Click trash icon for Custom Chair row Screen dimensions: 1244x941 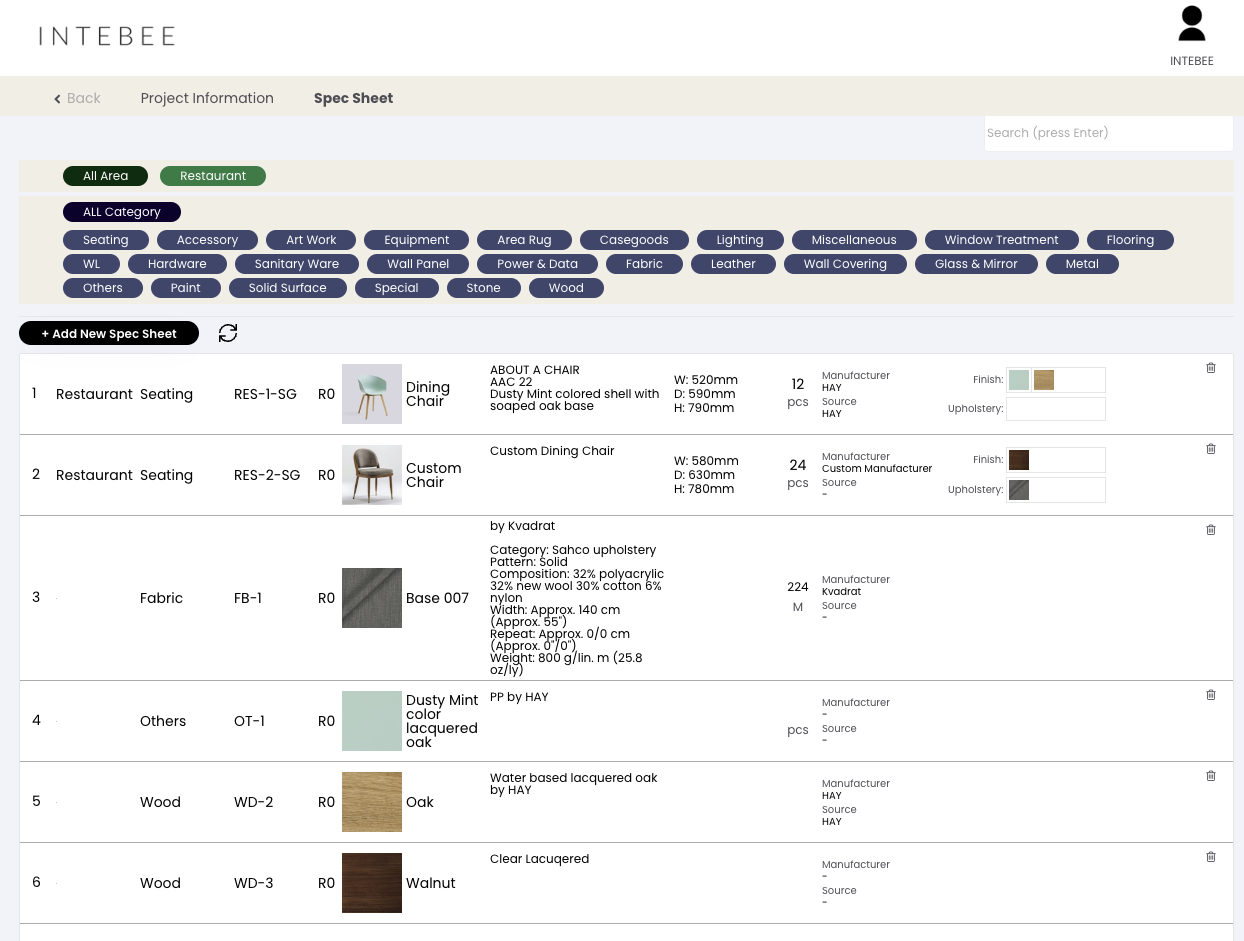tap(1211, 449)
